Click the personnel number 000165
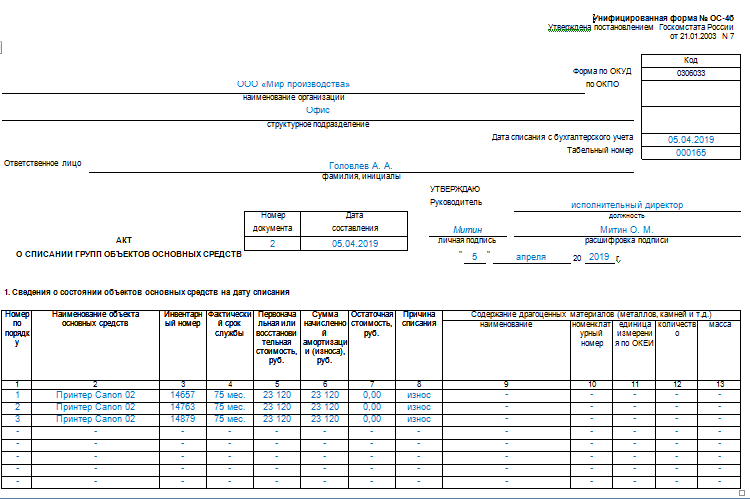The height and width of the screenshot is (499, 750). (691, 153)
